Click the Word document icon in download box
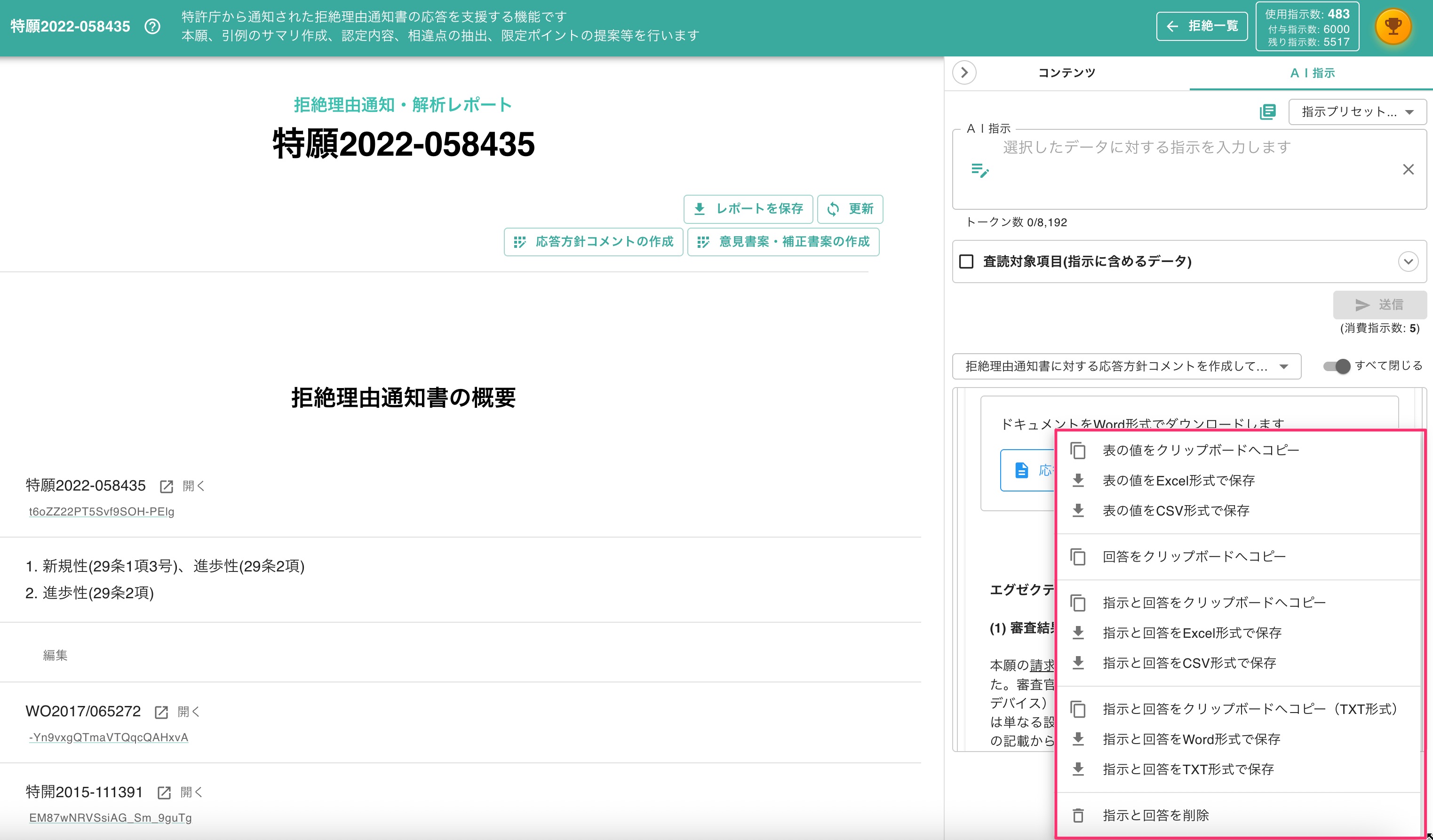The image size is (1433, 840). click(1022, 470)
